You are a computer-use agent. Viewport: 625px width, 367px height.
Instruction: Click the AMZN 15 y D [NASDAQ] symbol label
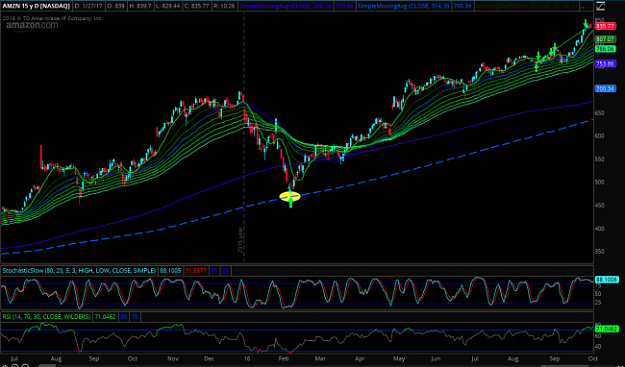[x=35, y=6]
